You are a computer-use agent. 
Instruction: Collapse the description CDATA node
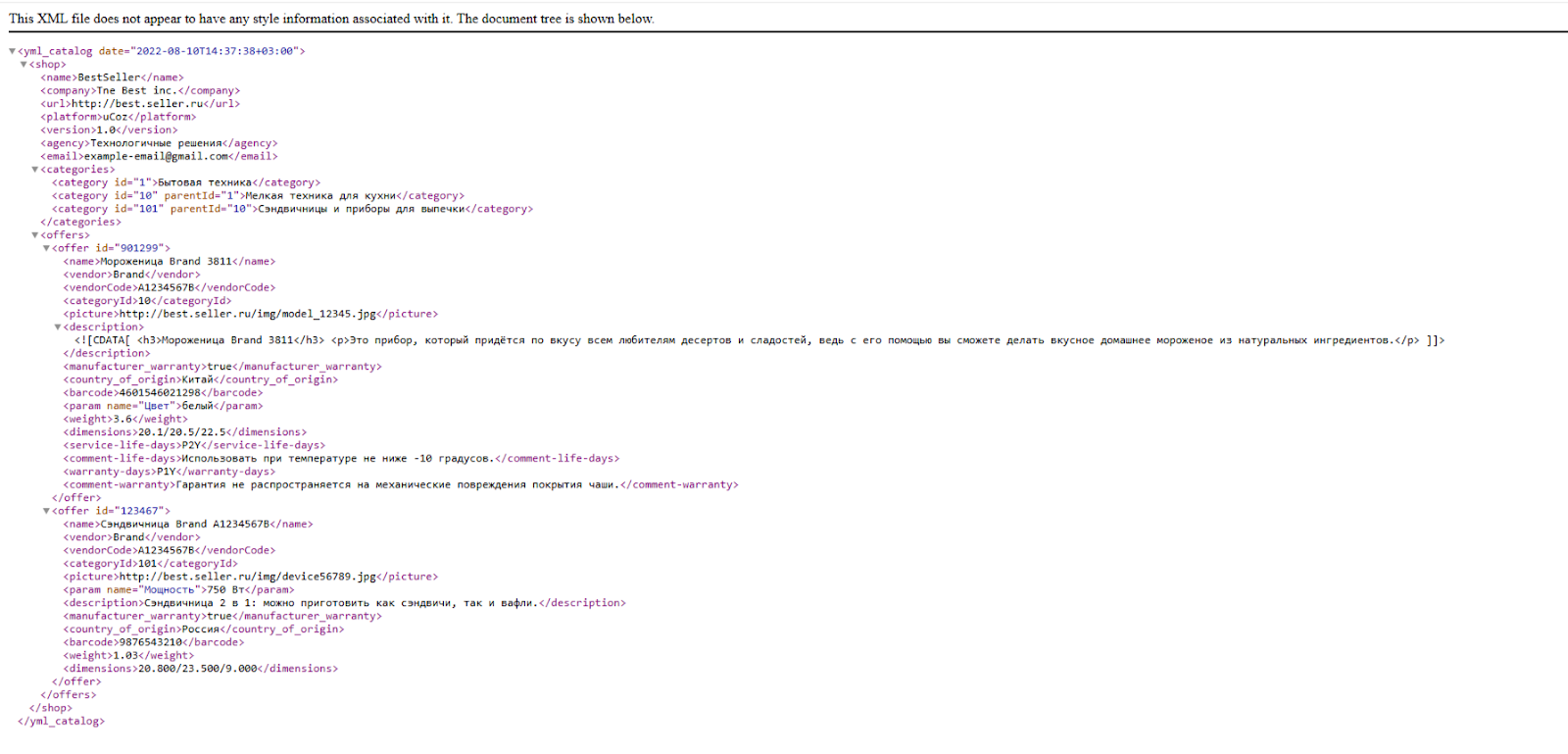(59, 327)
